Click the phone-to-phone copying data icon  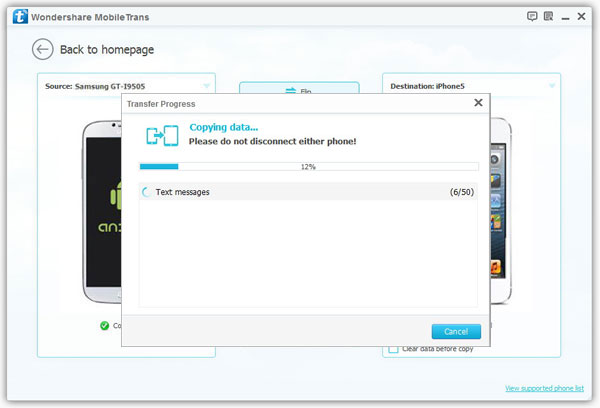click(x=162, y=135)
